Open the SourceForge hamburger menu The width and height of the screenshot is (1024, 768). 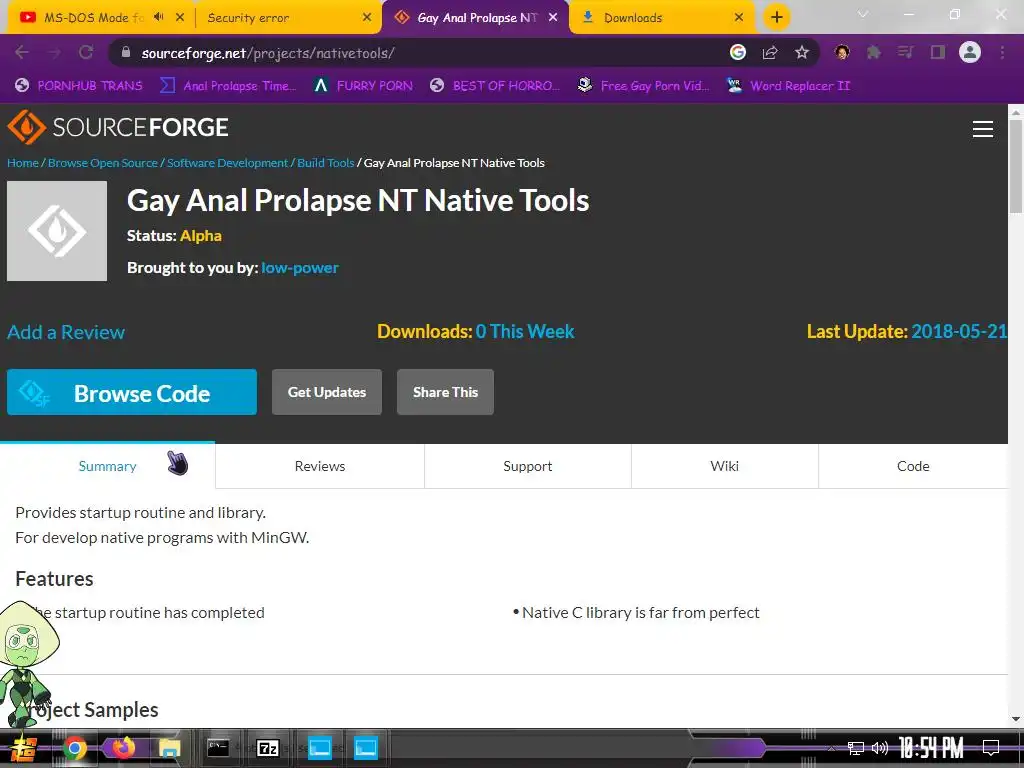(x=983, y=129)
